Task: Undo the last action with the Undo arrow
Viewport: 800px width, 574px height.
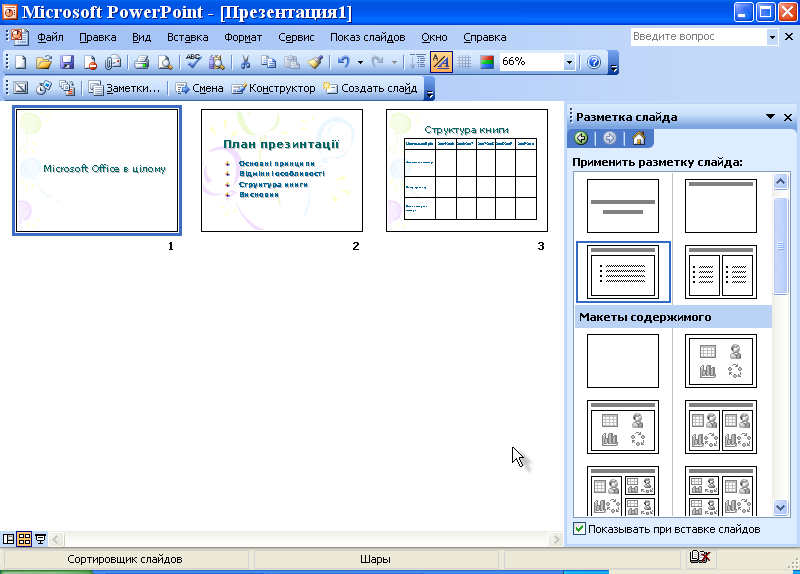Action: pyautogui.click(x=344, y=62)
